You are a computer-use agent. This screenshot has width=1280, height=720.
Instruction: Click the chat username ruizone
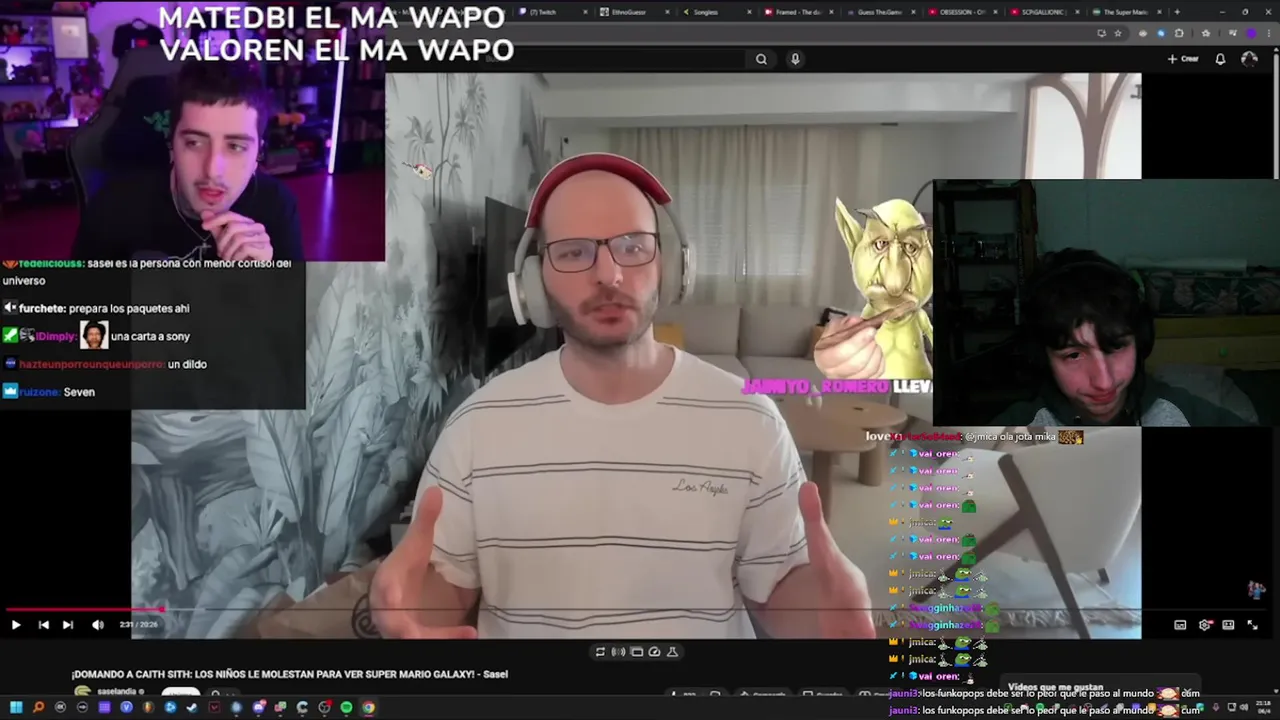(39, 392)
